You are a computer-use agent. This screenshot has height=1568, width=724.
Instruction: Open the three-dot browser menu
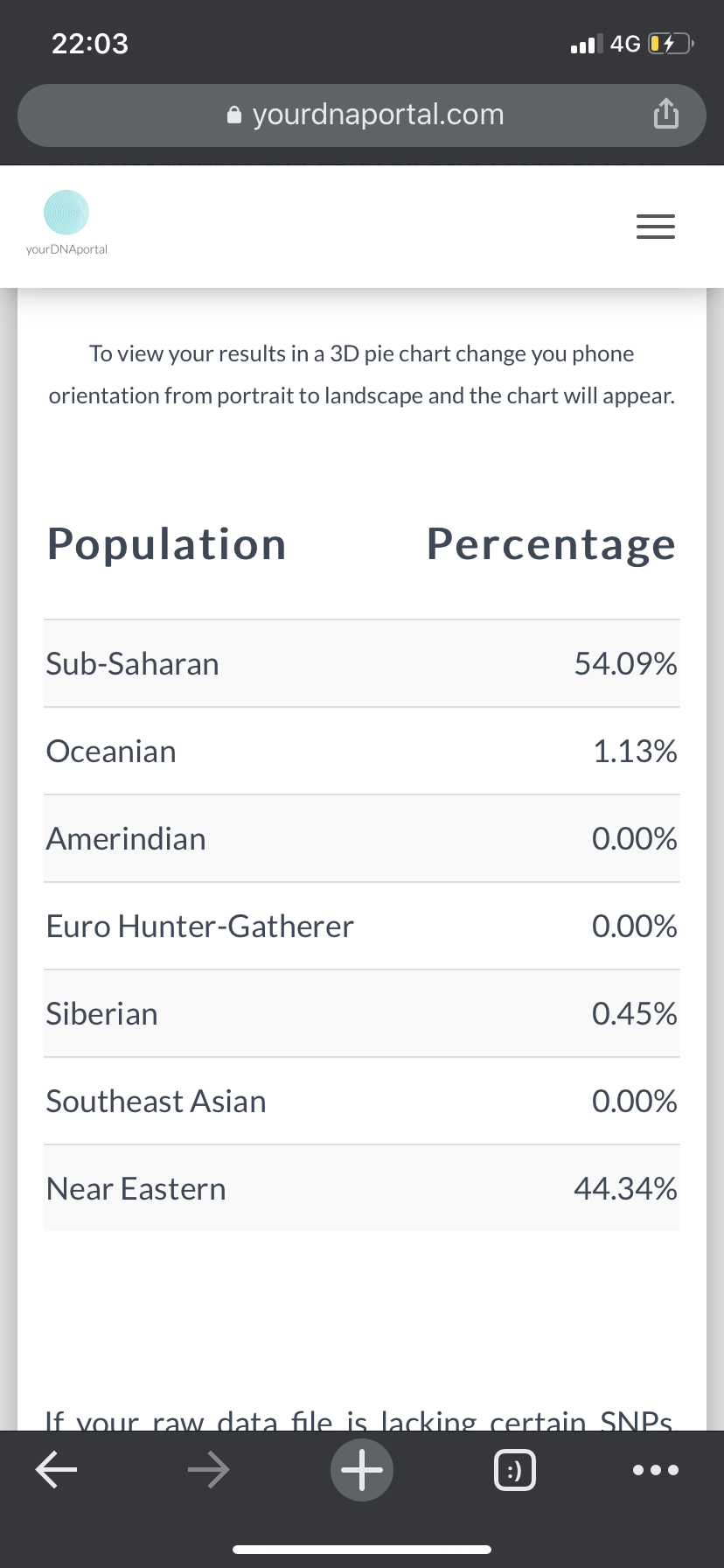click(656, 1470)
